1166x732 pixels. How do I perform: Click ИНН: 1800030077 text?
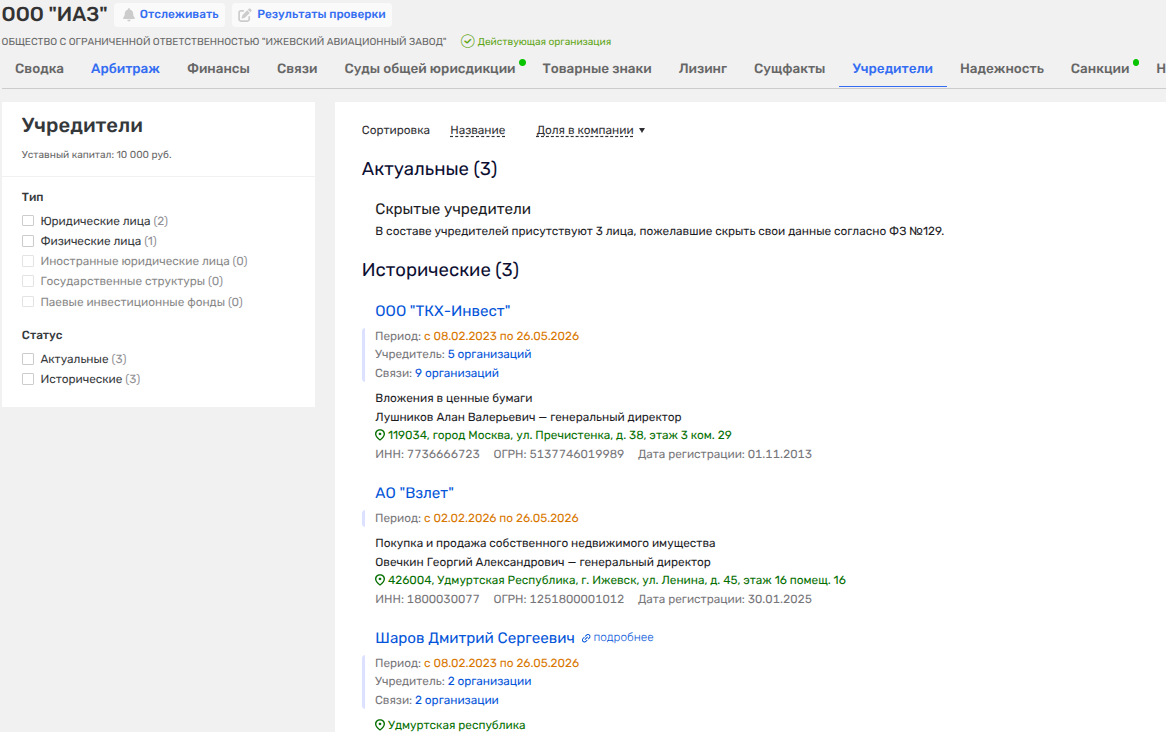tap(428, 599)
